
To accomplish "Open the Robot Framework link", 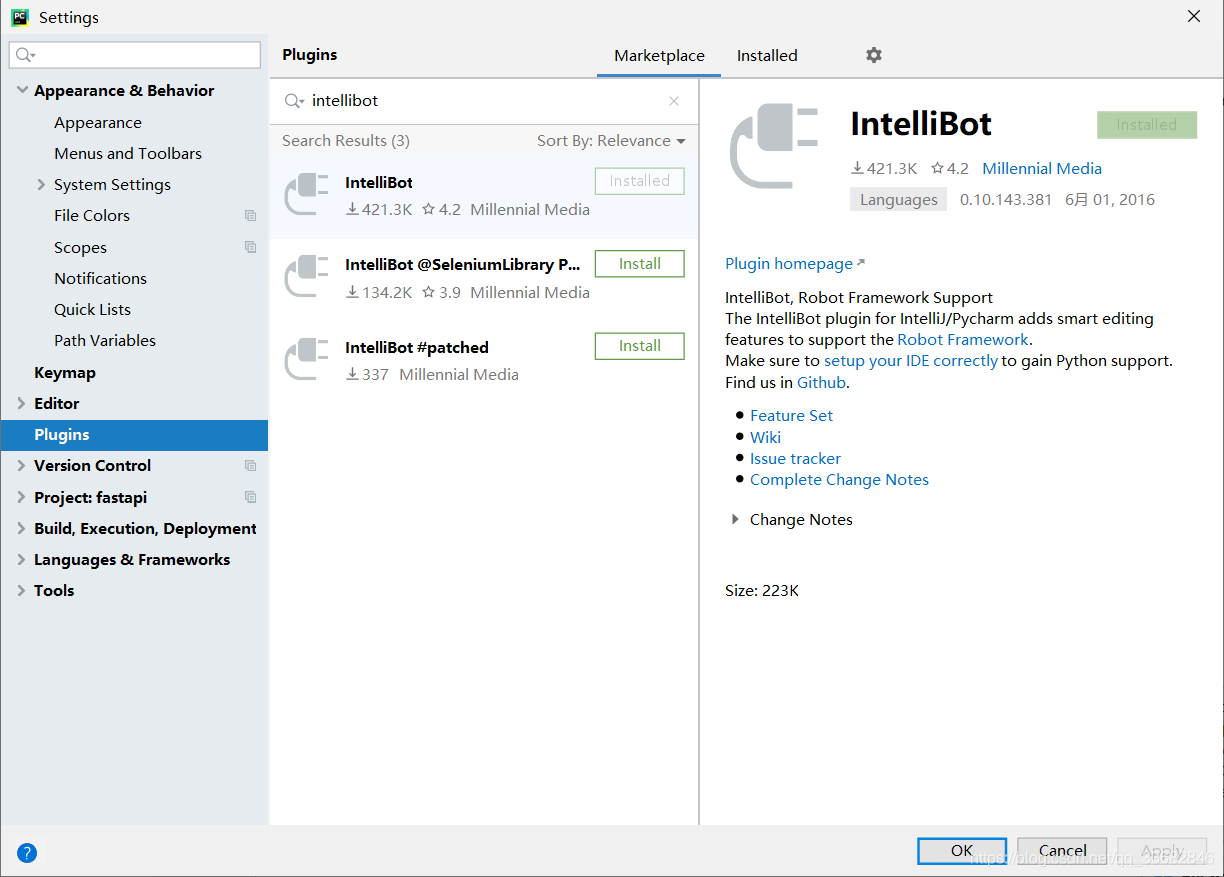I will 963,340.
